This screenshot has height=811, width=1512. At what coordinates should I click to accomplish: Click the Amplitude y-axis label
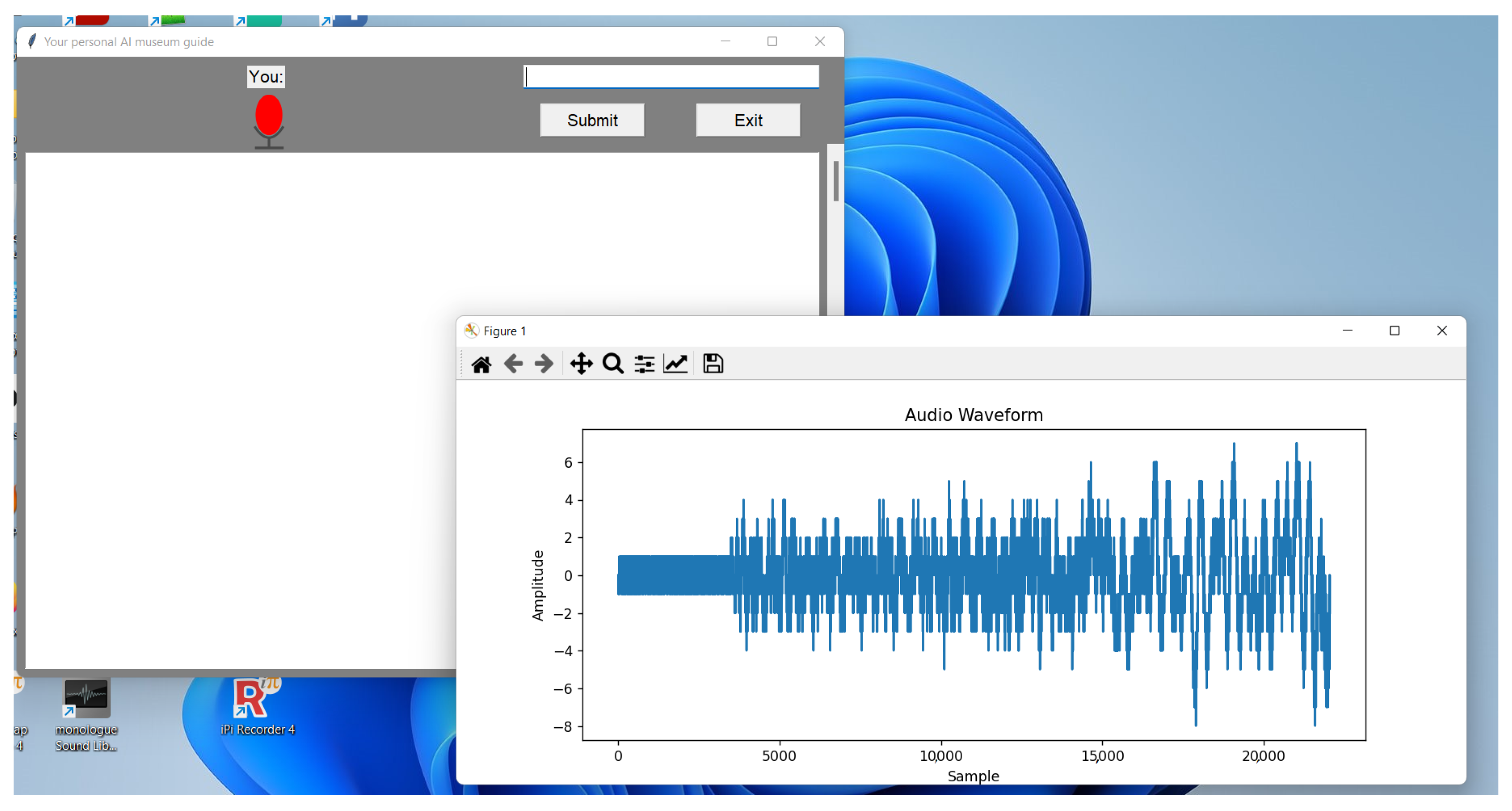click(x=538, y=586)
